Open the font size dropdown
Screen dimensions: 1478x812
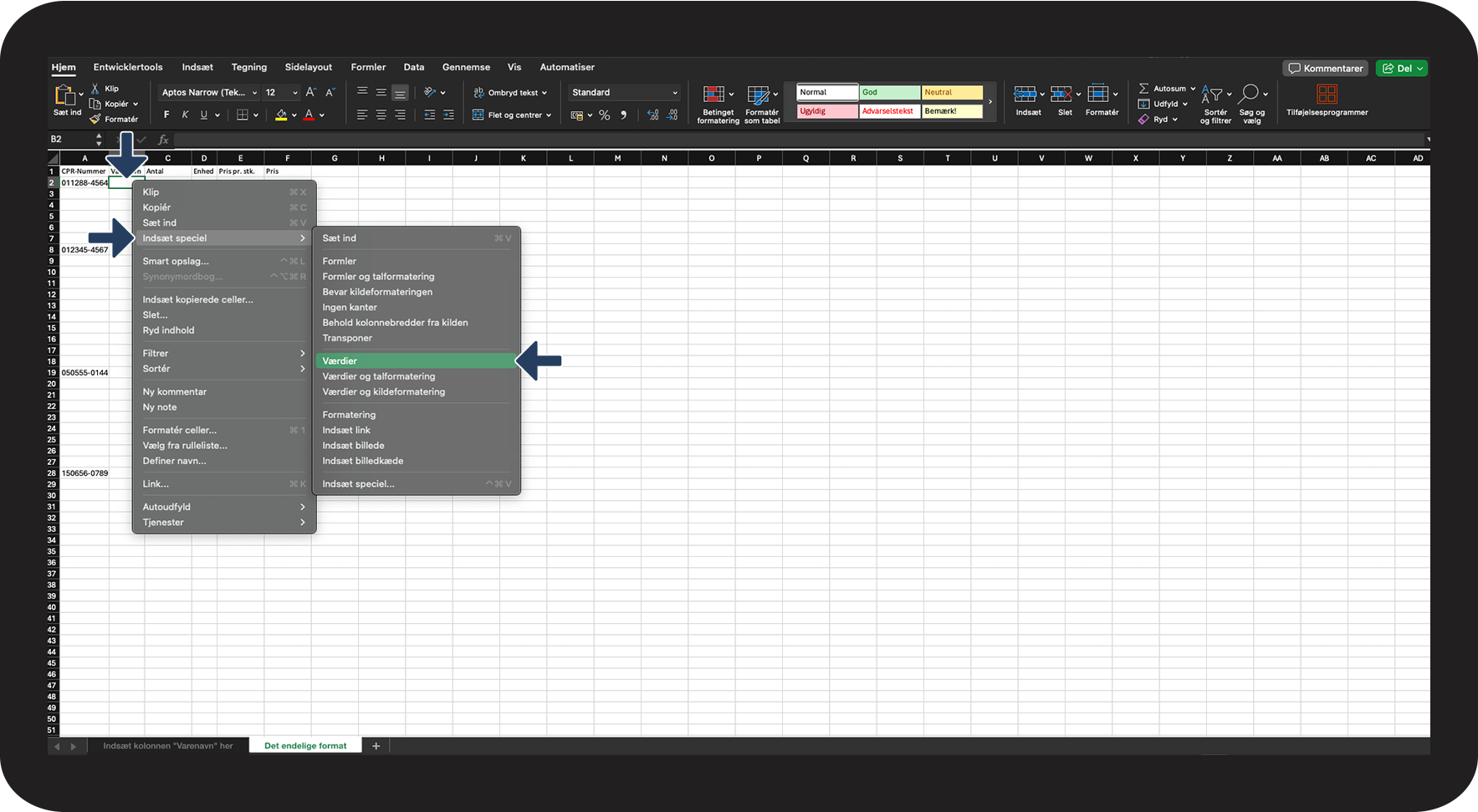tap(294, 93)
